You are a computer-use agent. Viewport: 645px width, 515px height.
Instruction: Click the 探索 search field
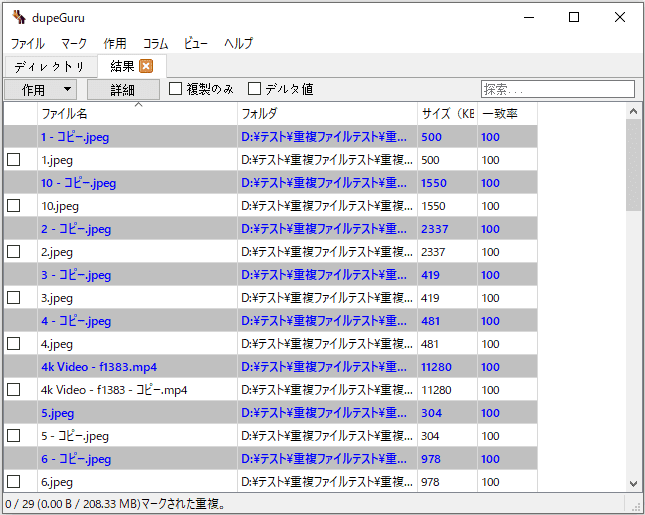[x=558, y=89]
